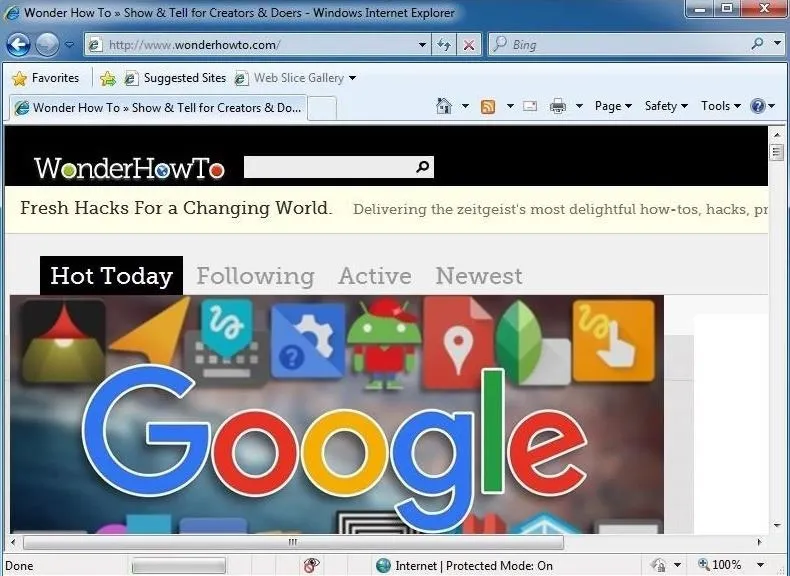Click the Home page icon

(444, 106)
